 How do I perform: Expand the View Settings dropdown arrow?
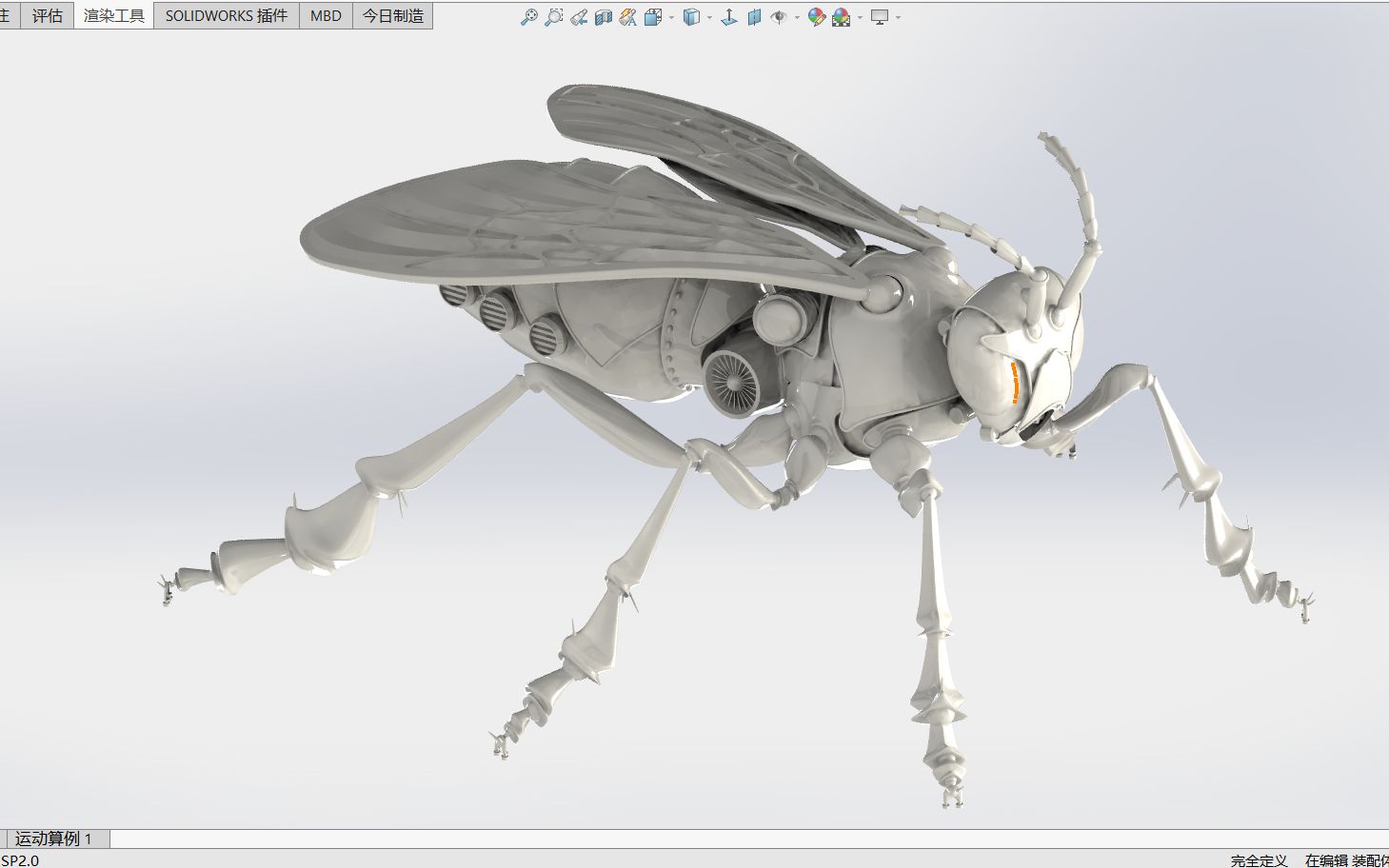click(898, 17)
